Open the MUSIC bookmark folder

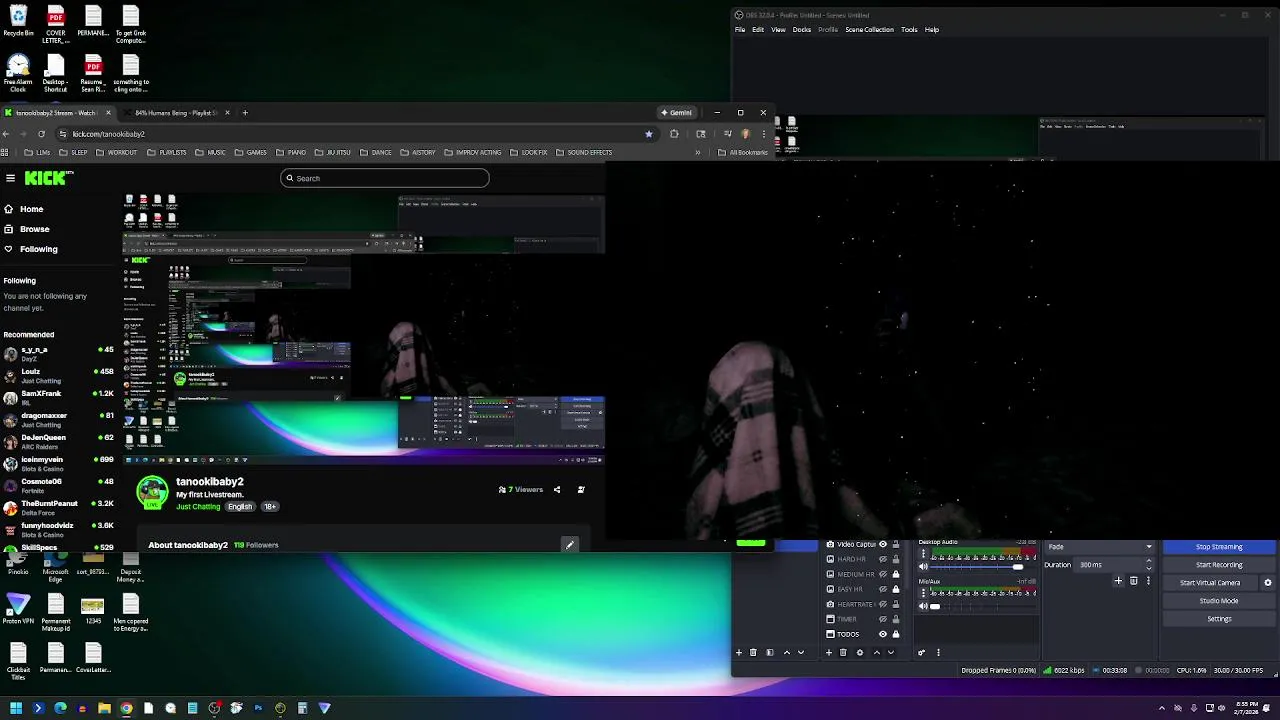(211, 153)
